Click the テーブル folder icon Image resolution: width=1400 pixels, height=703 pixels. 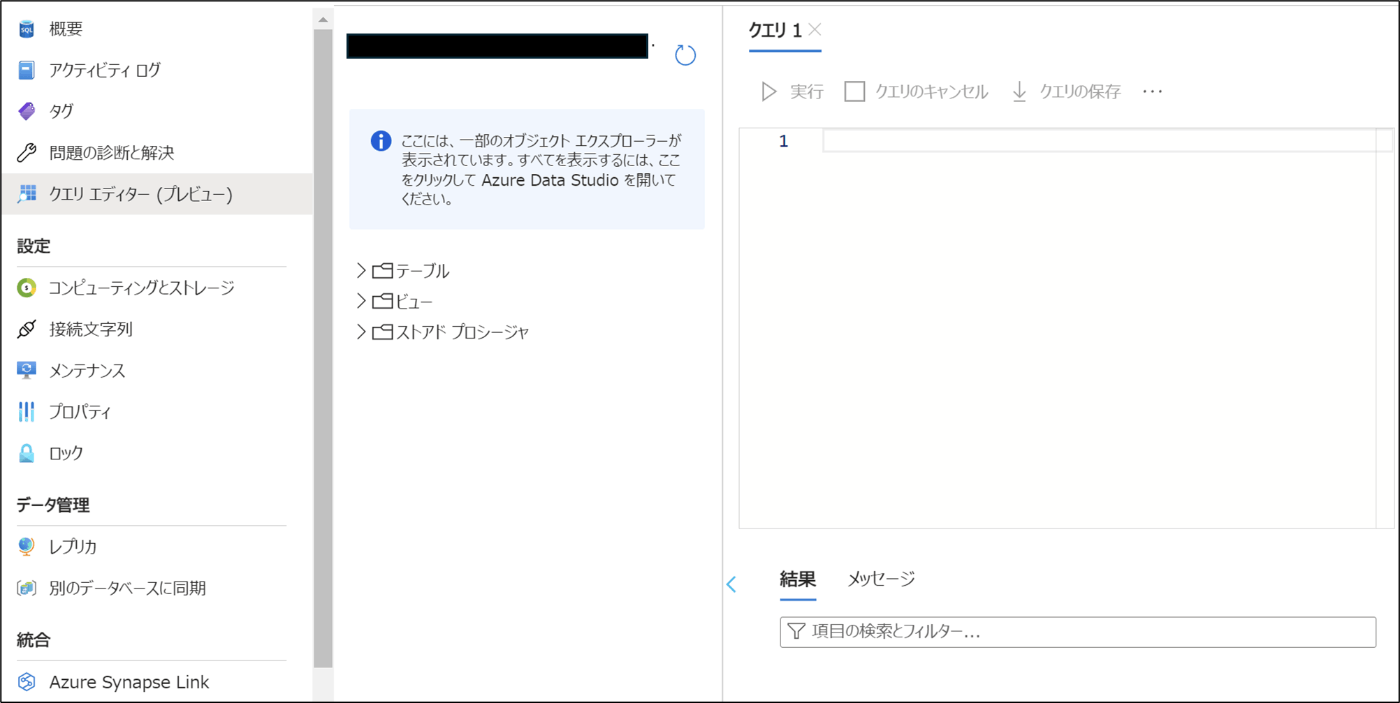pos(382,271)
